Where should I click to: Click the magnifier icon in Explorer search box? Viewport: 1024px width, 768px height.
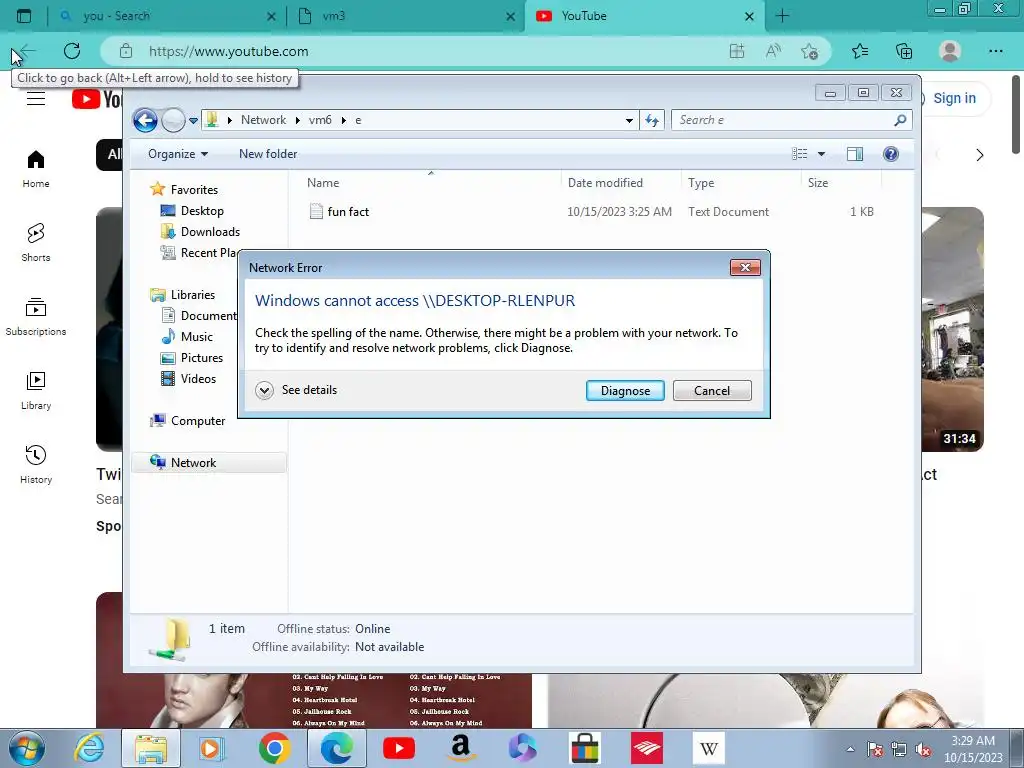[x=900, y=120]
